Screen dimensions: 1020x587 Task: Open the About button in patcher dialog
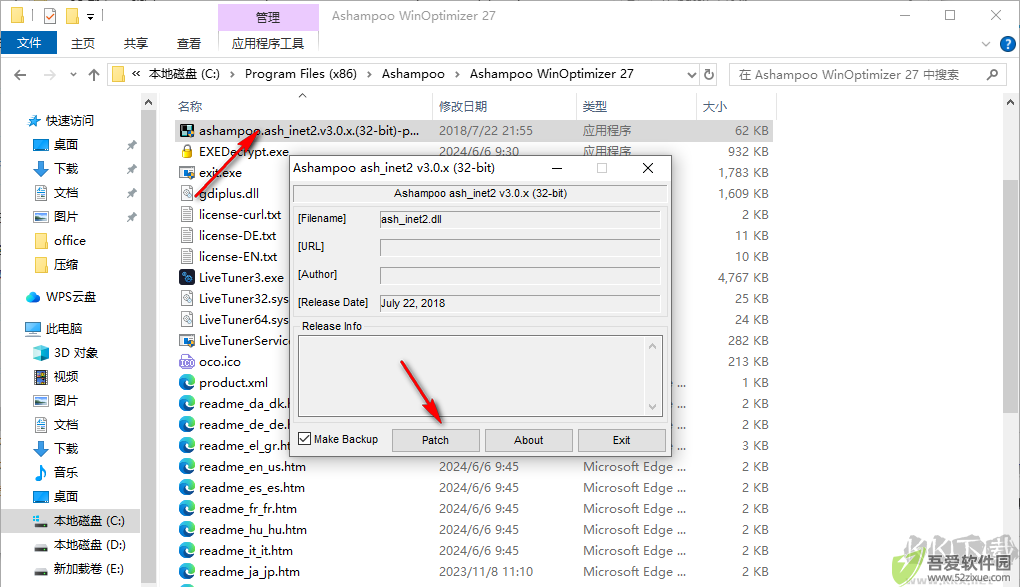[x=528, y=440]
